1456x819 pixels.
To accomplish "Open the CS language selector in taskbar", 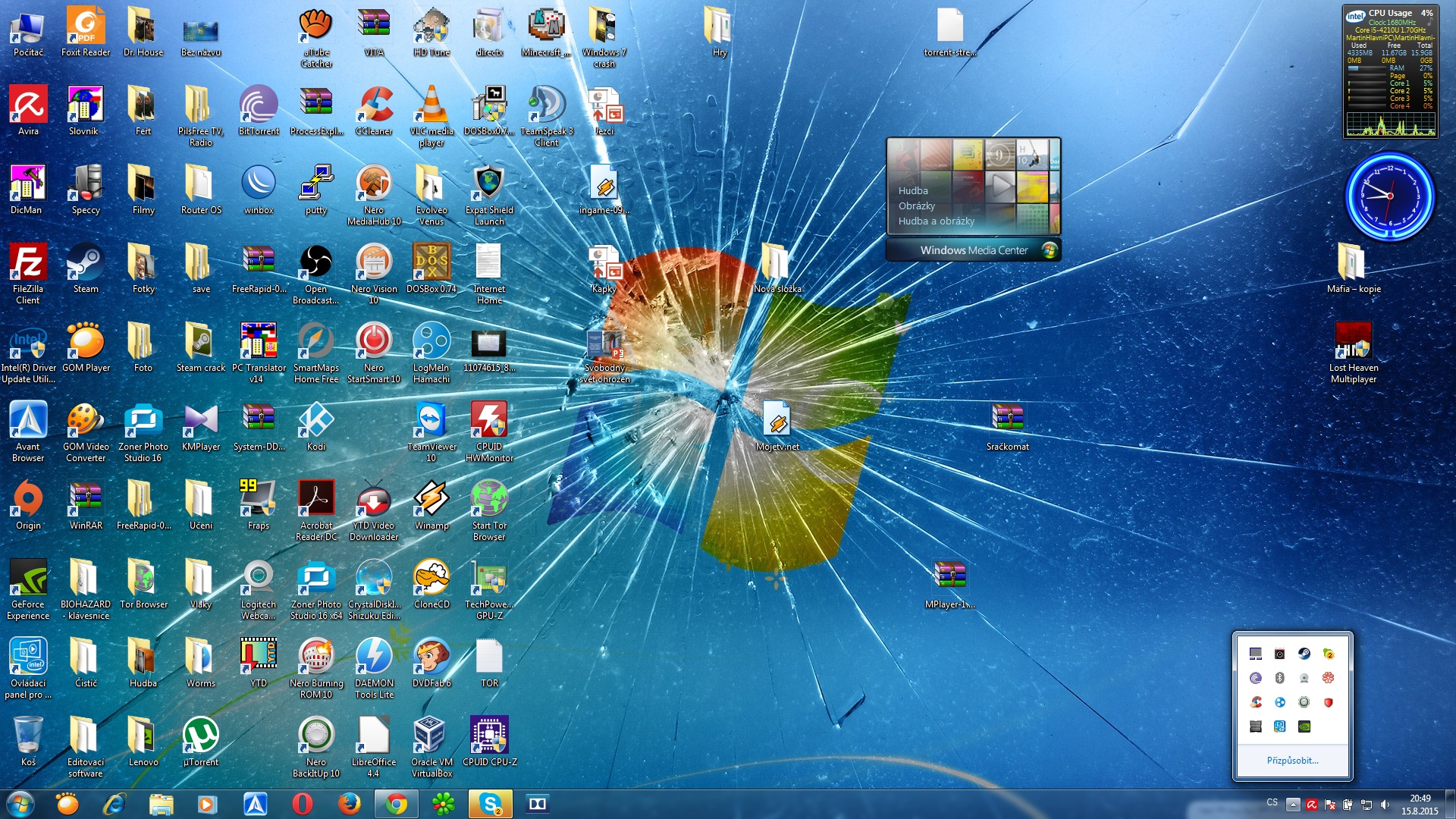I will pyautogui.click(x=1272, y=802).
